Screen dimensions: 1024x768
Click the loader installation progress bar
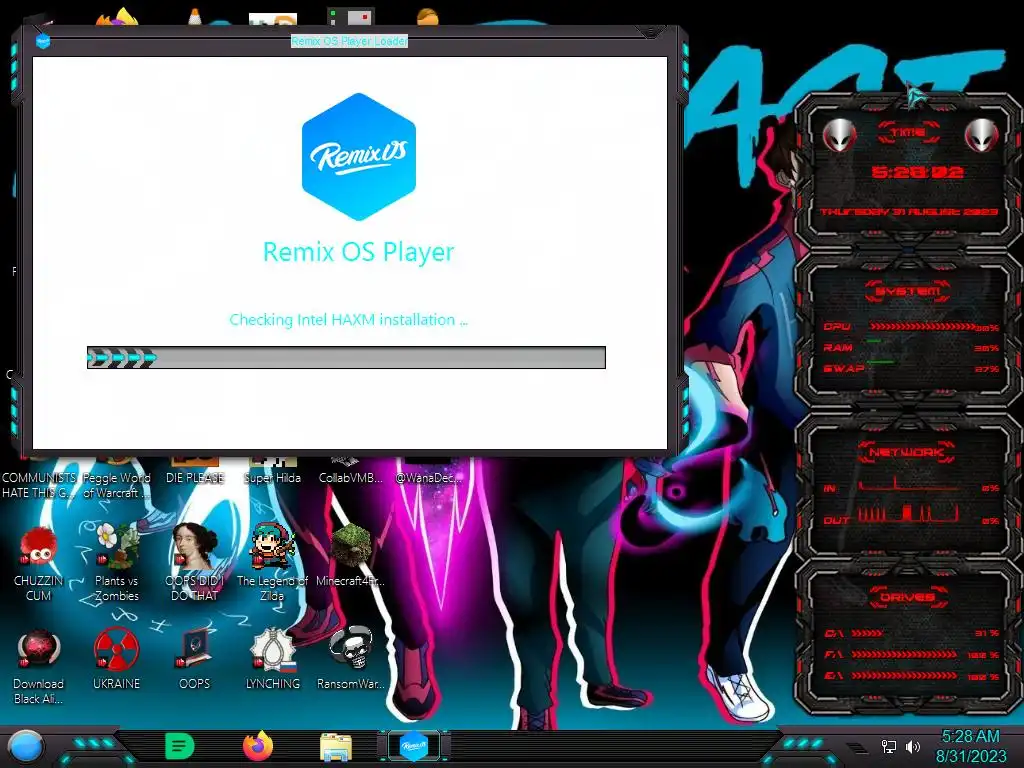coord(346,357)
